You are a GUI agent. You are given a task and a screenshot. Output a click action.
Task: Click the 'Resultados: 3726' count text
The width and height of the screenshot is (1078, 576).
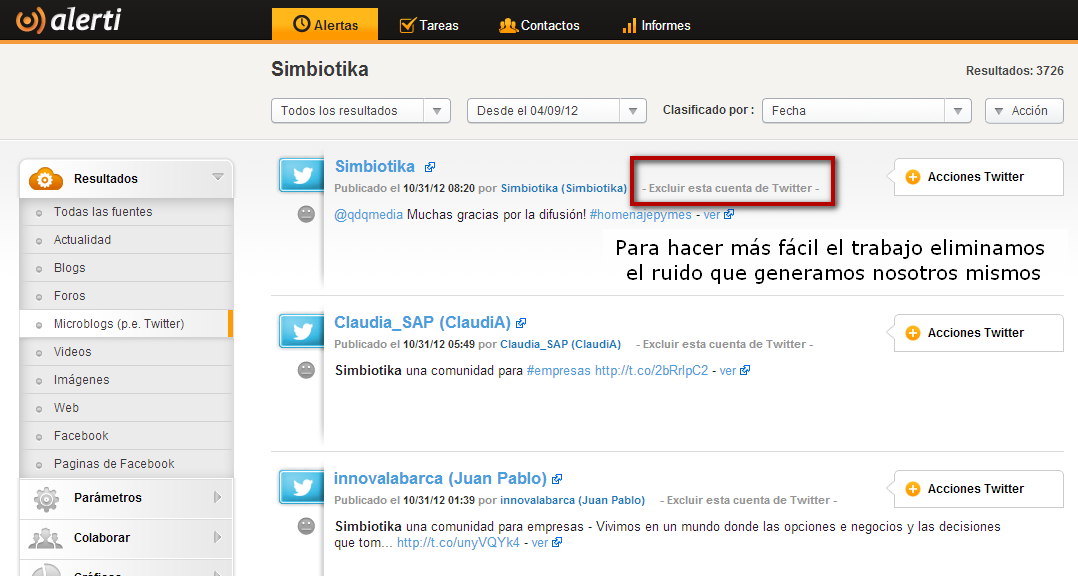coord(1015,71)
